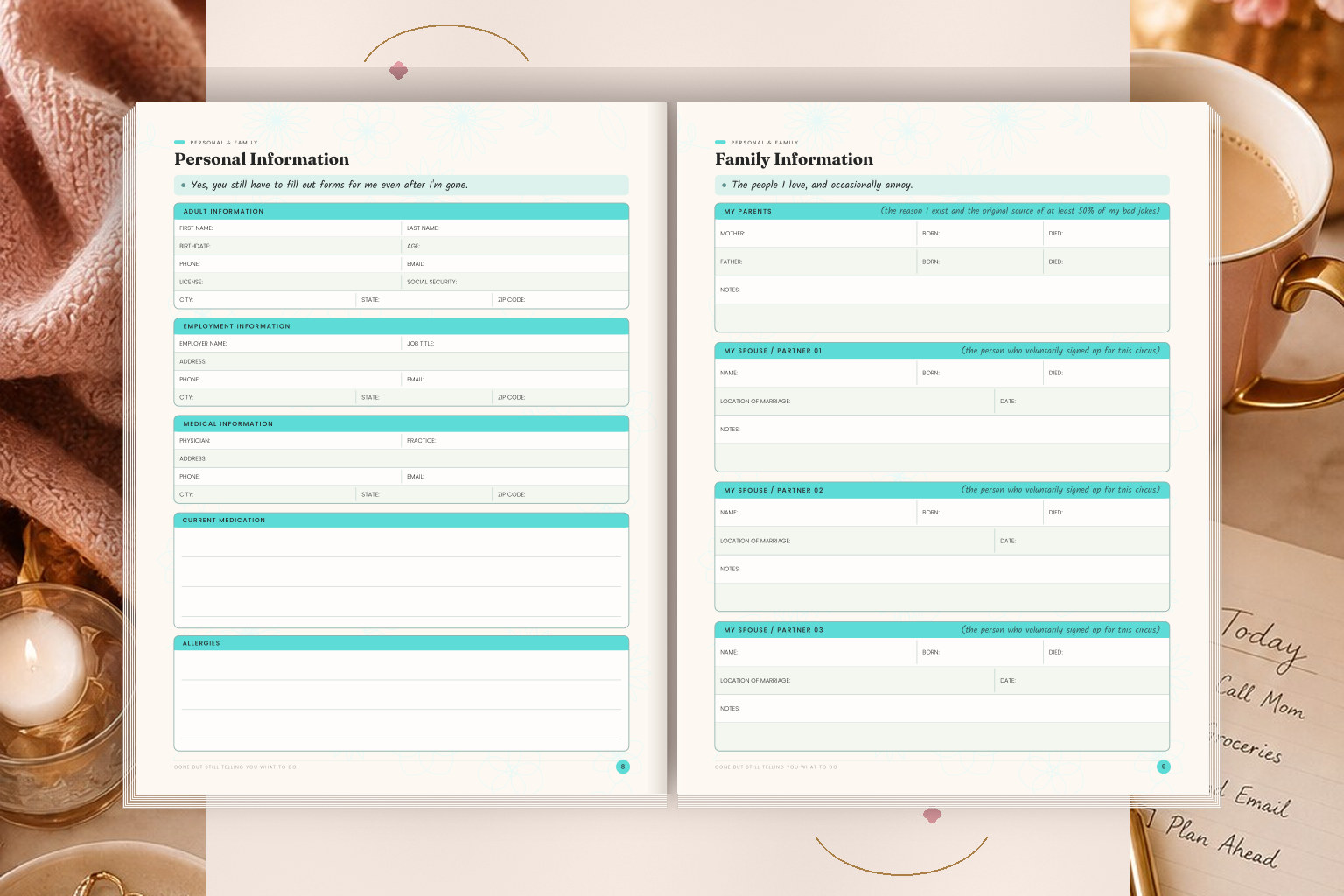Click the ZIP CODE field under Adult Information
Image resolution: width=1344 pixels, height=896 pixels.
(x=561, y=300)
